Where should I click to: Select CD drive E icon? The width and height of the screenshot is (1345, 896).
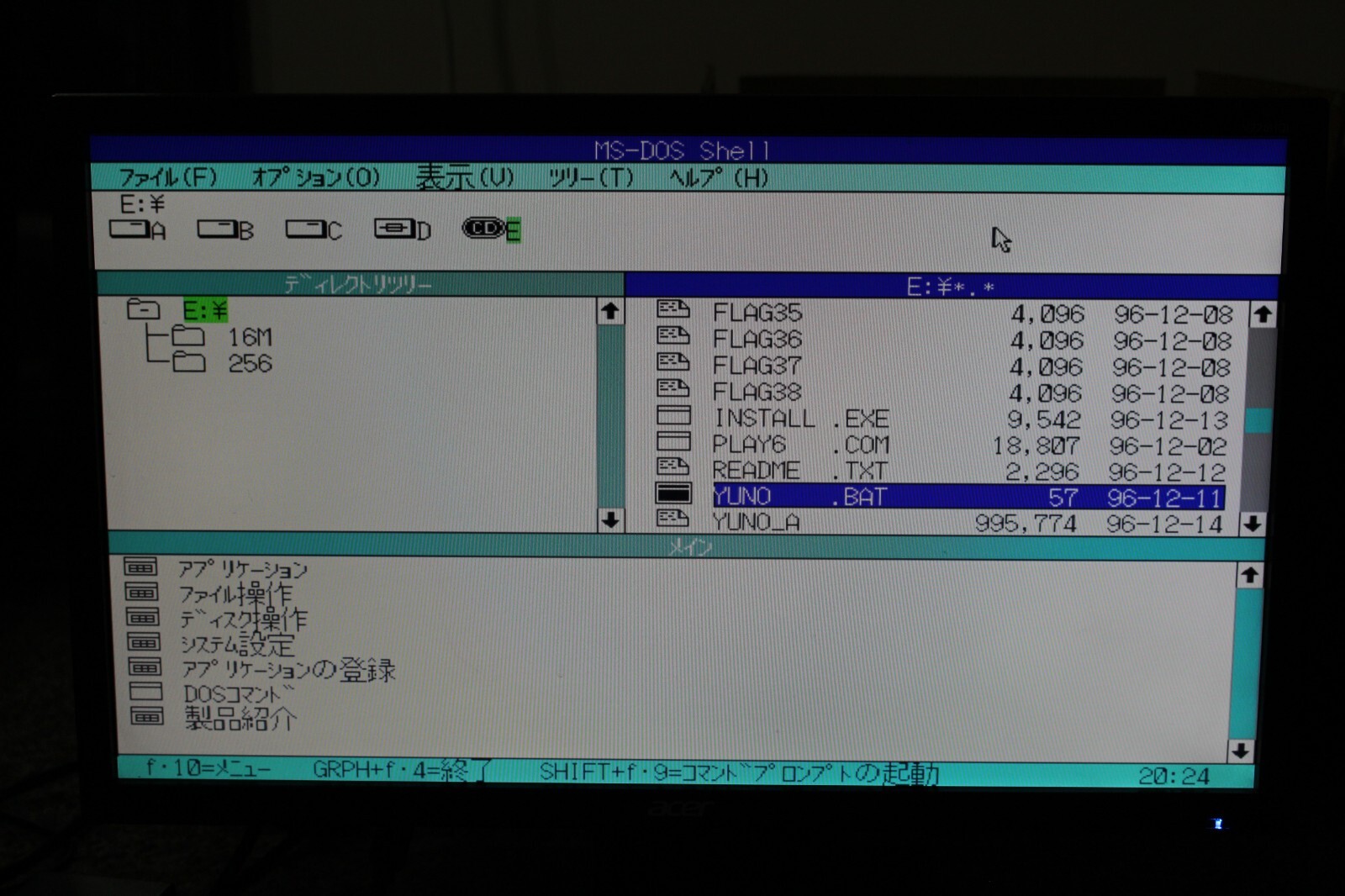pyautogui.click(x=492, y=229)
